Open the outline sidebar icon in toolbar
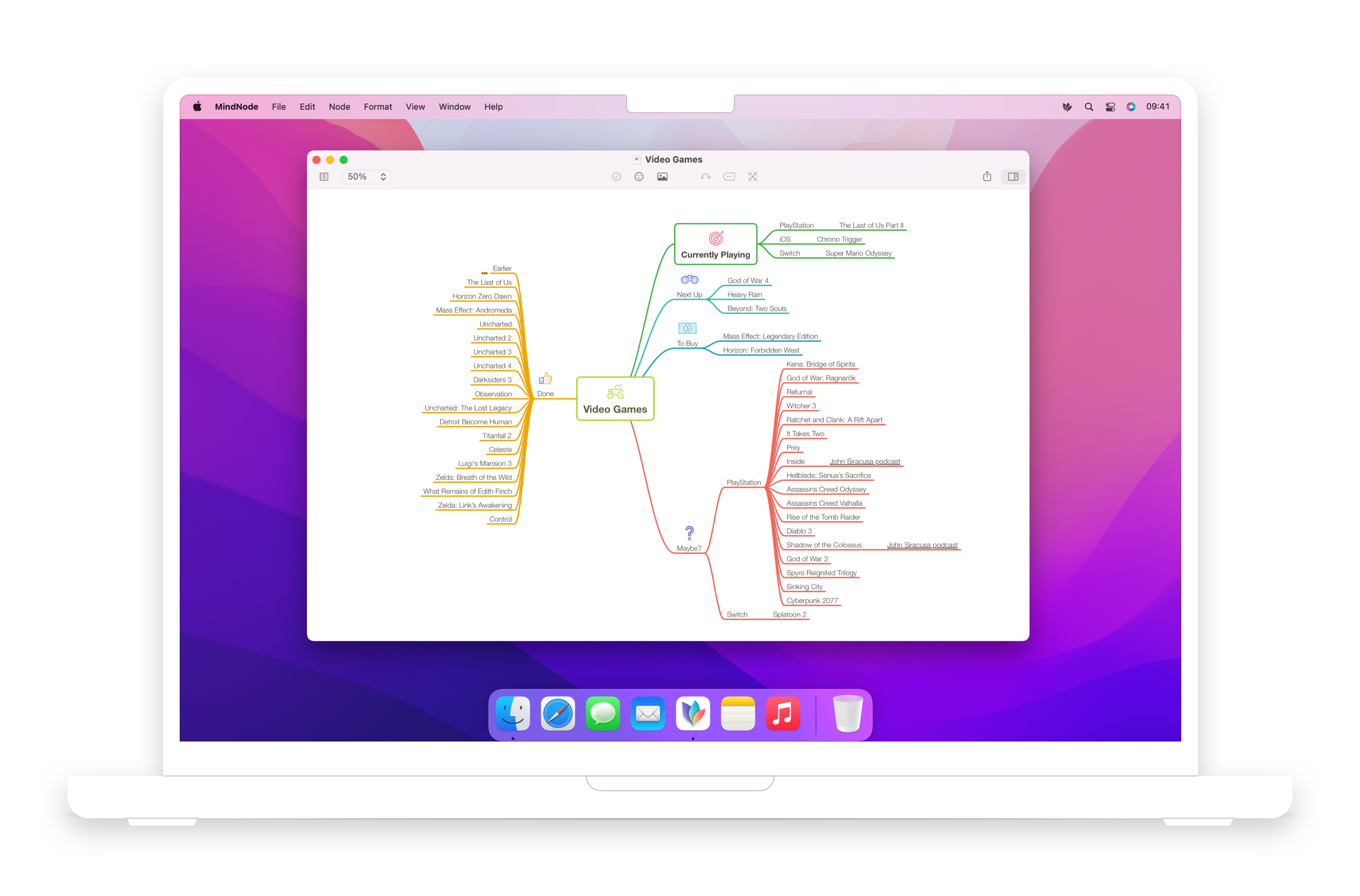The image size is (1360, 896). point(324,177)
